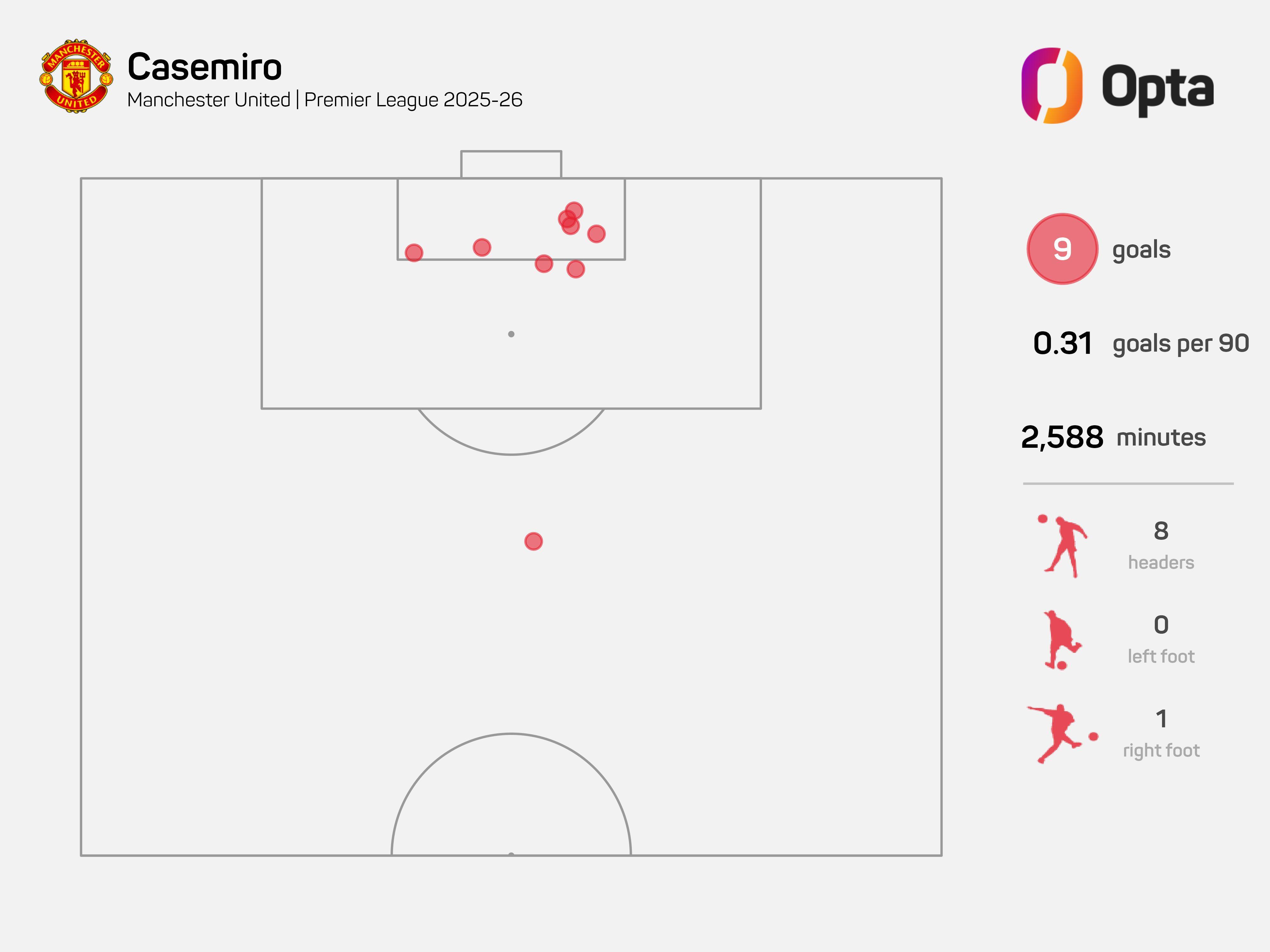The image size is (1270, 952).
Task: Click the long-range goal marker near midfield
Action: click(533, 541)
